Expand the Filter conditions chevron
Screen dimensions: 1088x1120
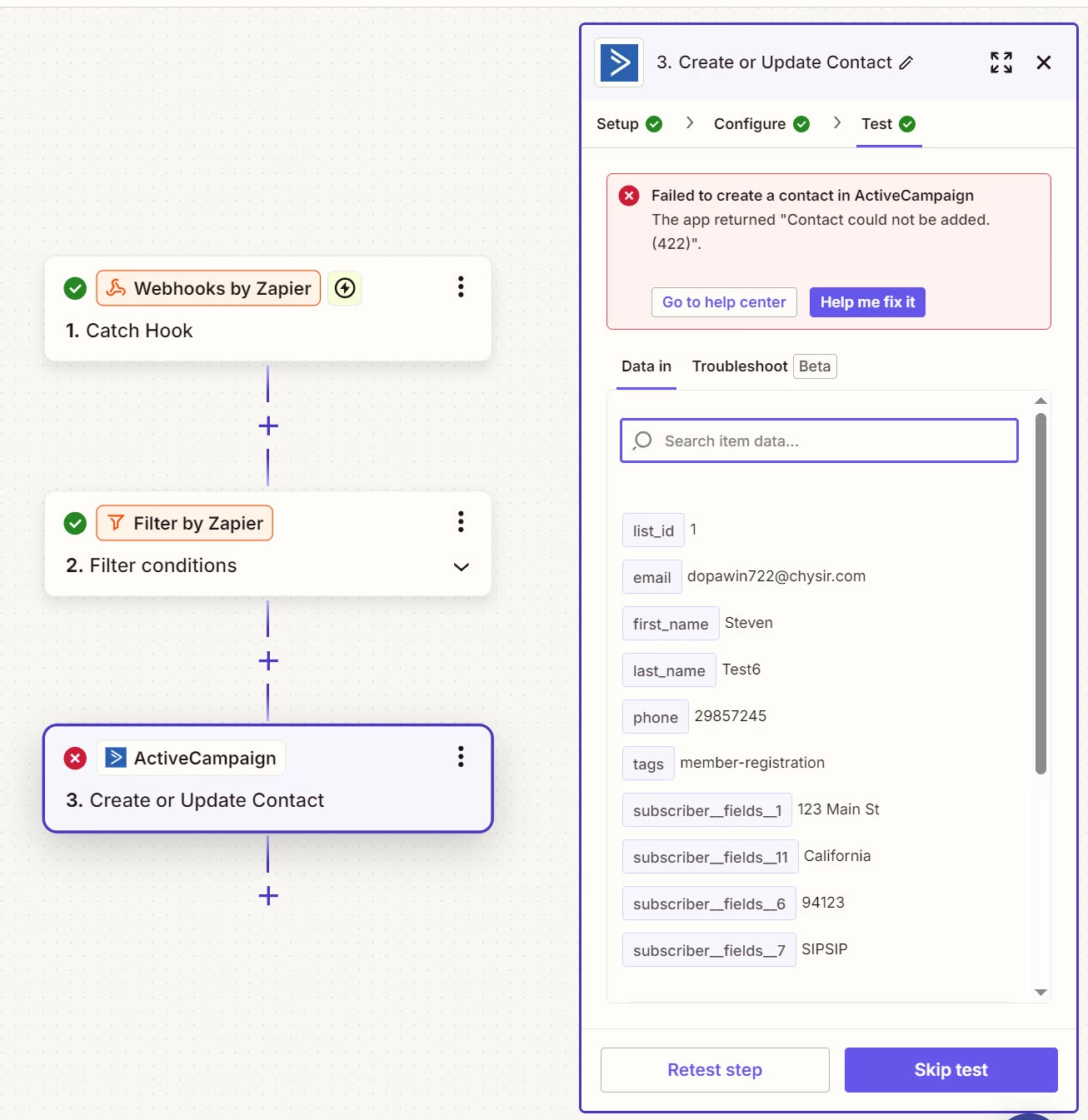[x=461, y=567]
